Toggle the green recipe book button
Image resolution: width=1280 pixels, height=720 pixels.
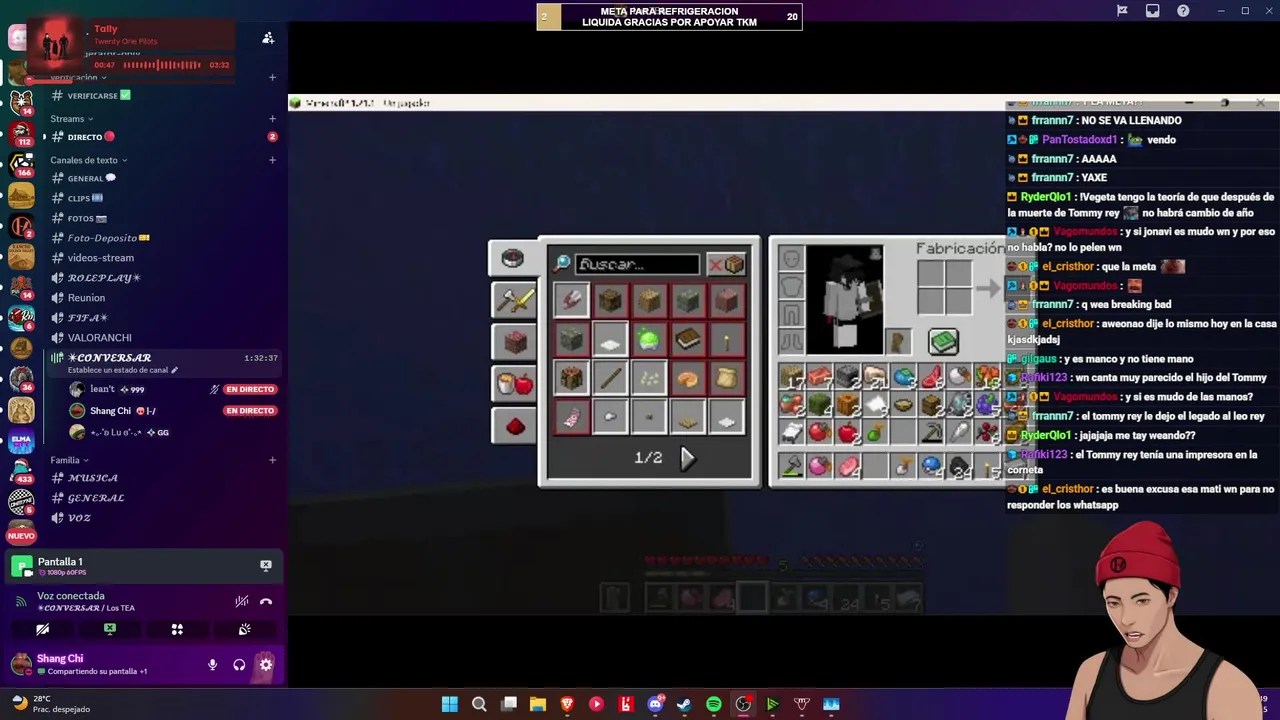(943, 342)
